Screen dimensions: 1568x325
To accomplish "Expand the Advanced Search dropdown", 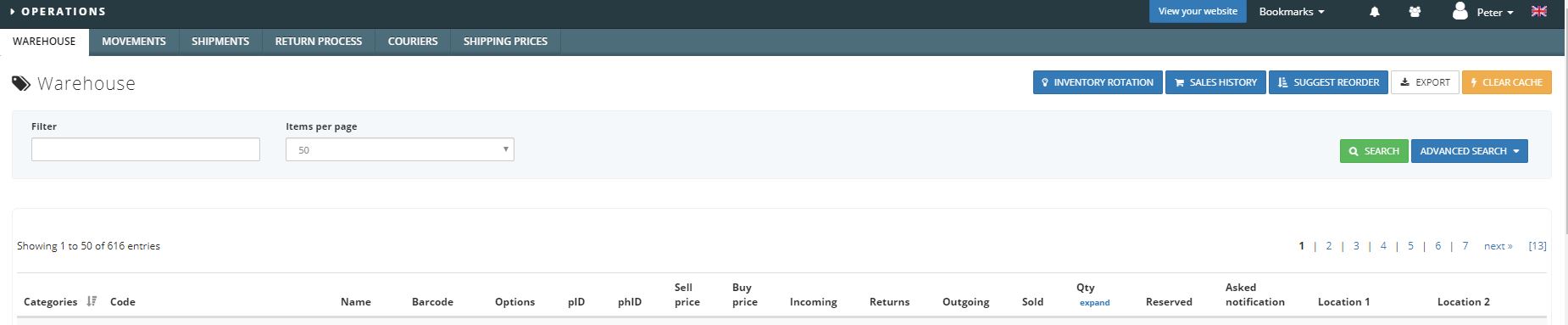I will tap(1469, 151).
